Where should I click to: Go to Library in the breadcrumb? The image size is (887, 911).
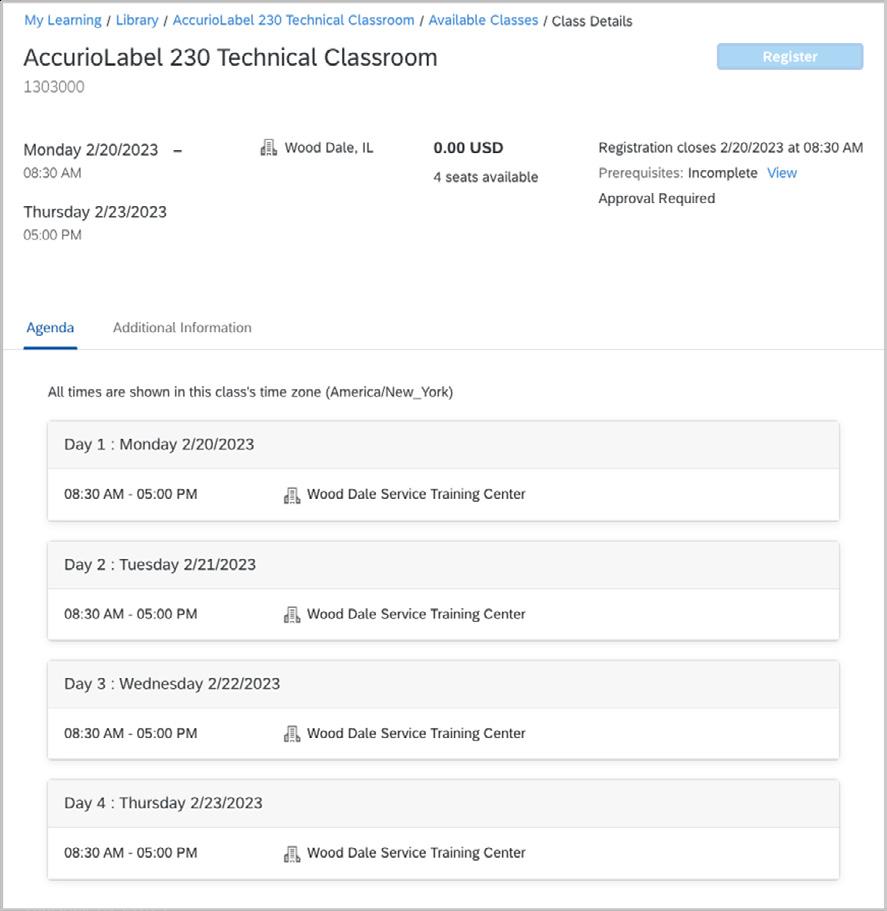[x=137, y=20]
